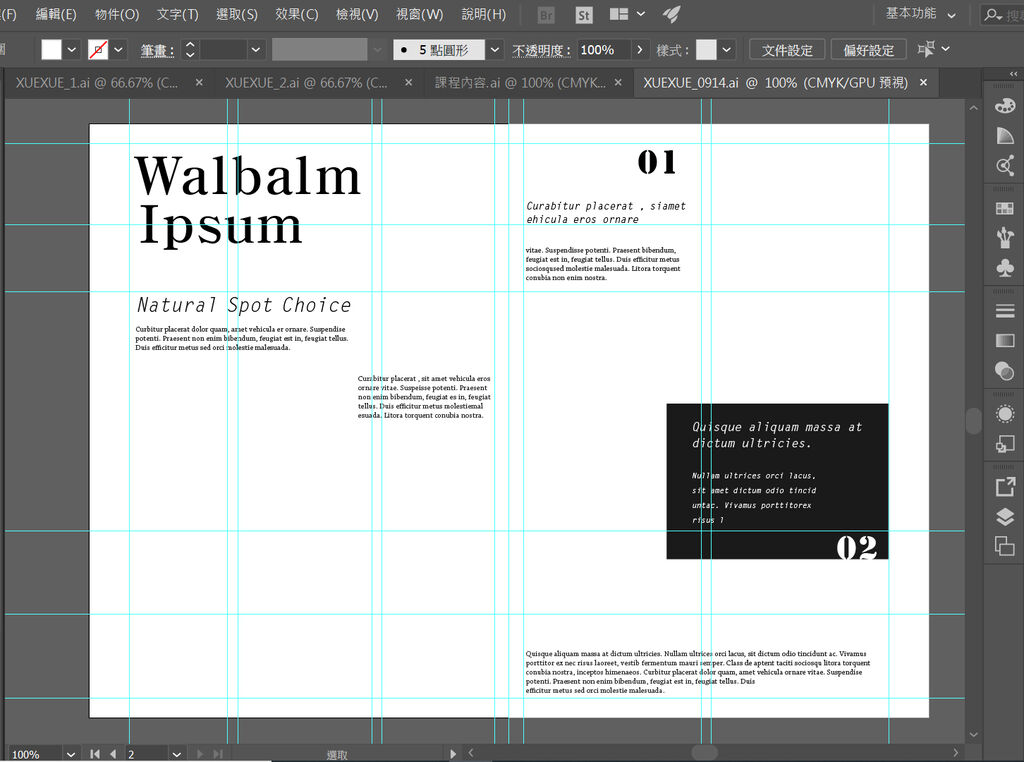Open the Color Guide panel icon
This screenshot has width=1024, height=762.
tap(1005, 135)
